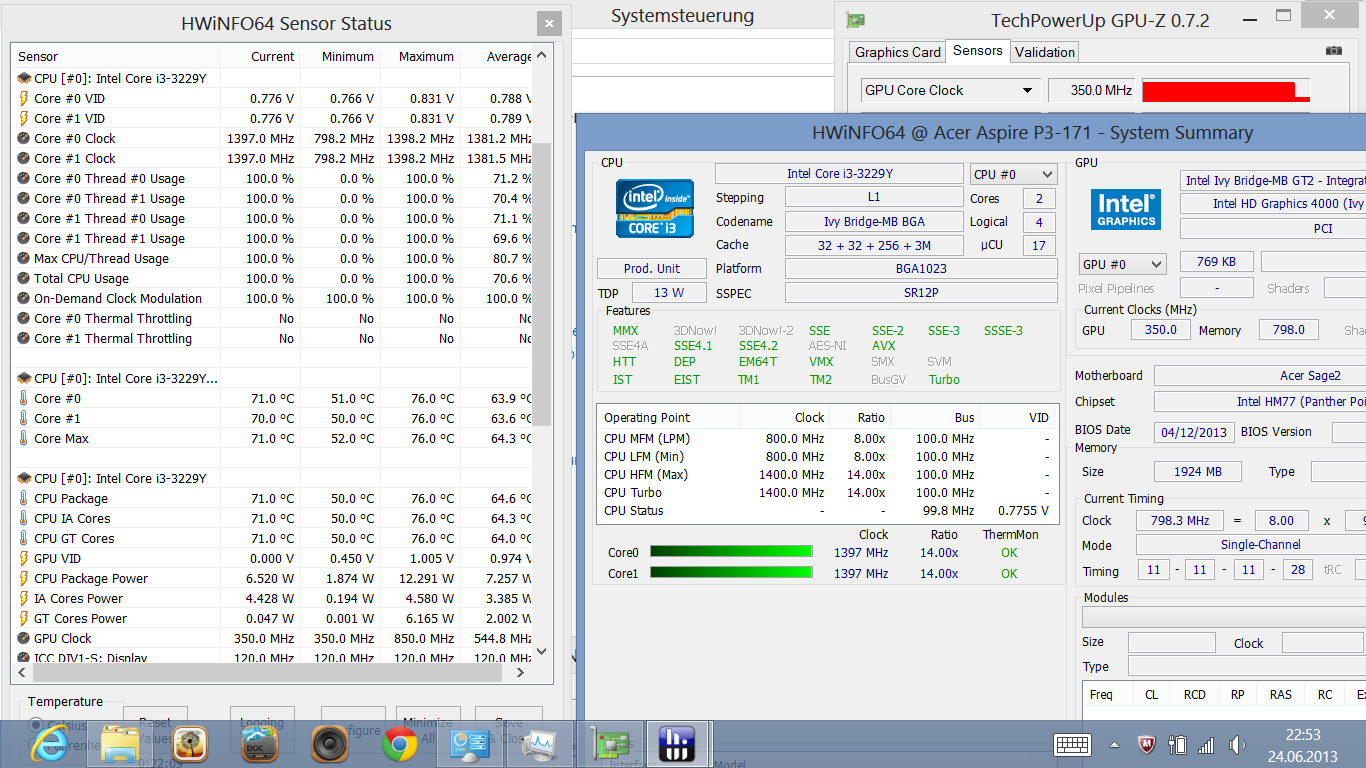Click gauge icon beside Total CPU Usage

pos(24,278)
